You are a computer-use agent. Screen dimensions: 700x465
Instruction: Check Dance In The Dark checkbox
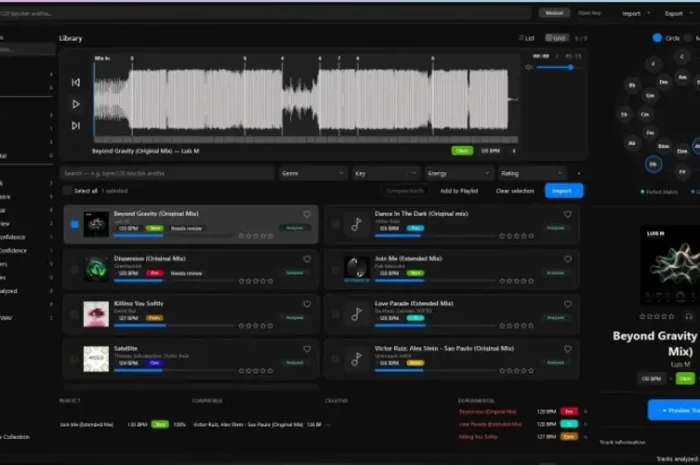click(335, 224)
